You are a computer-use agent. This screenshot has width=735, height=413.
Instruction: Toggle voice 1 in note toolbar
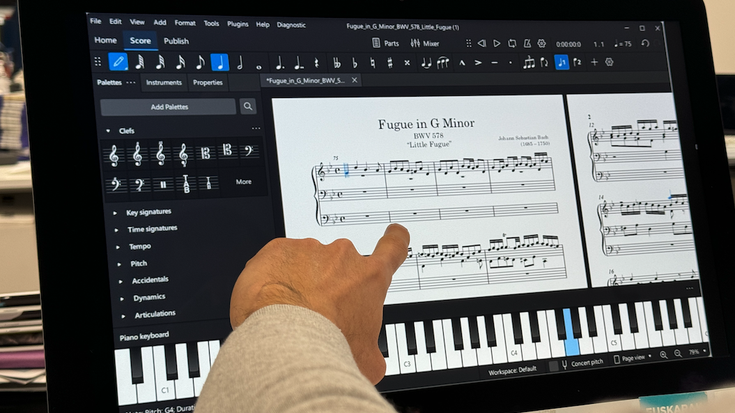[x=562, y=62]
